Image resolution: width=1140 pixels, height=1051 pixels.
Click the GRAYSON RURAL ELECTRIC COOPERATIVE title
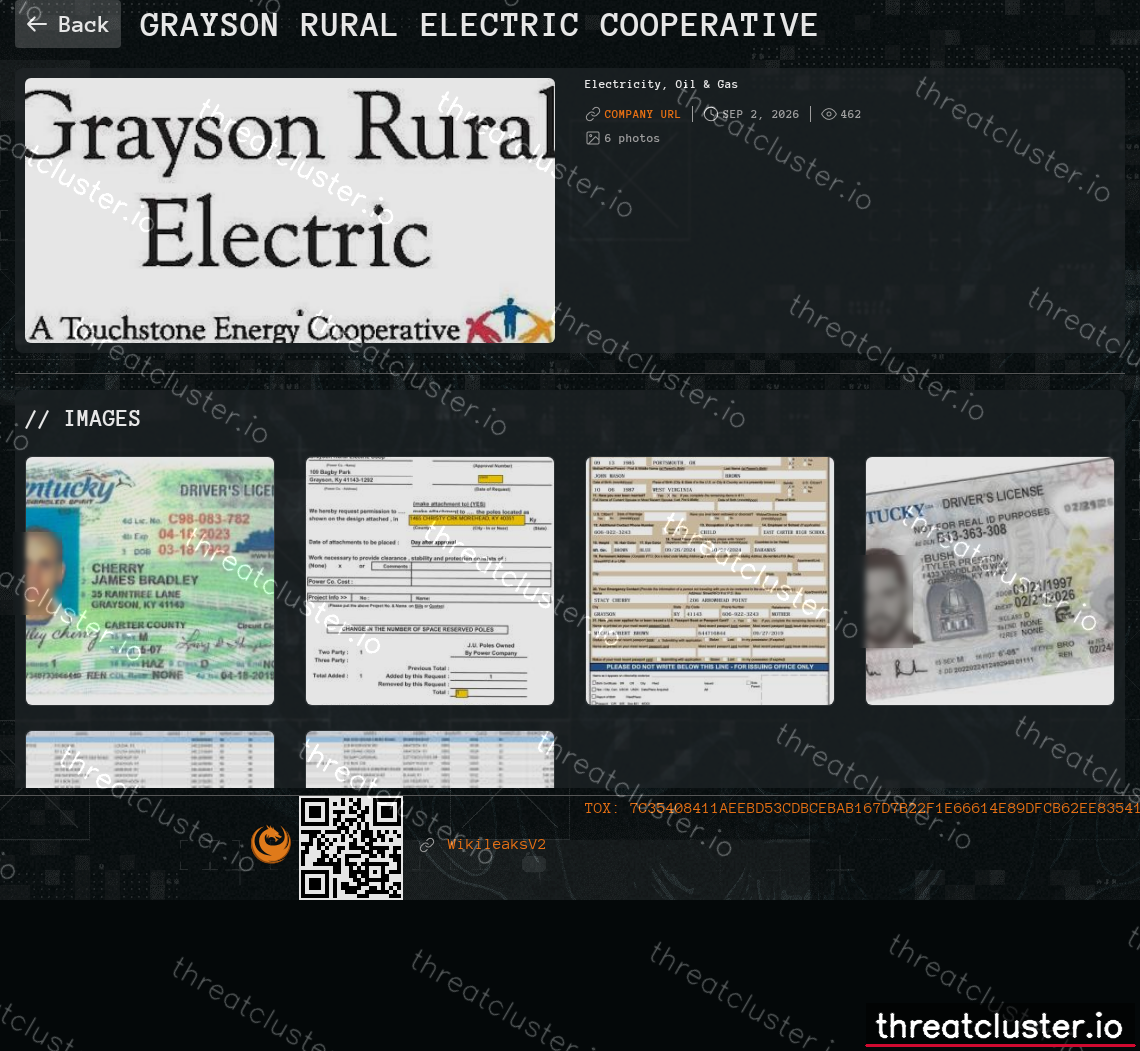(478, 25)
